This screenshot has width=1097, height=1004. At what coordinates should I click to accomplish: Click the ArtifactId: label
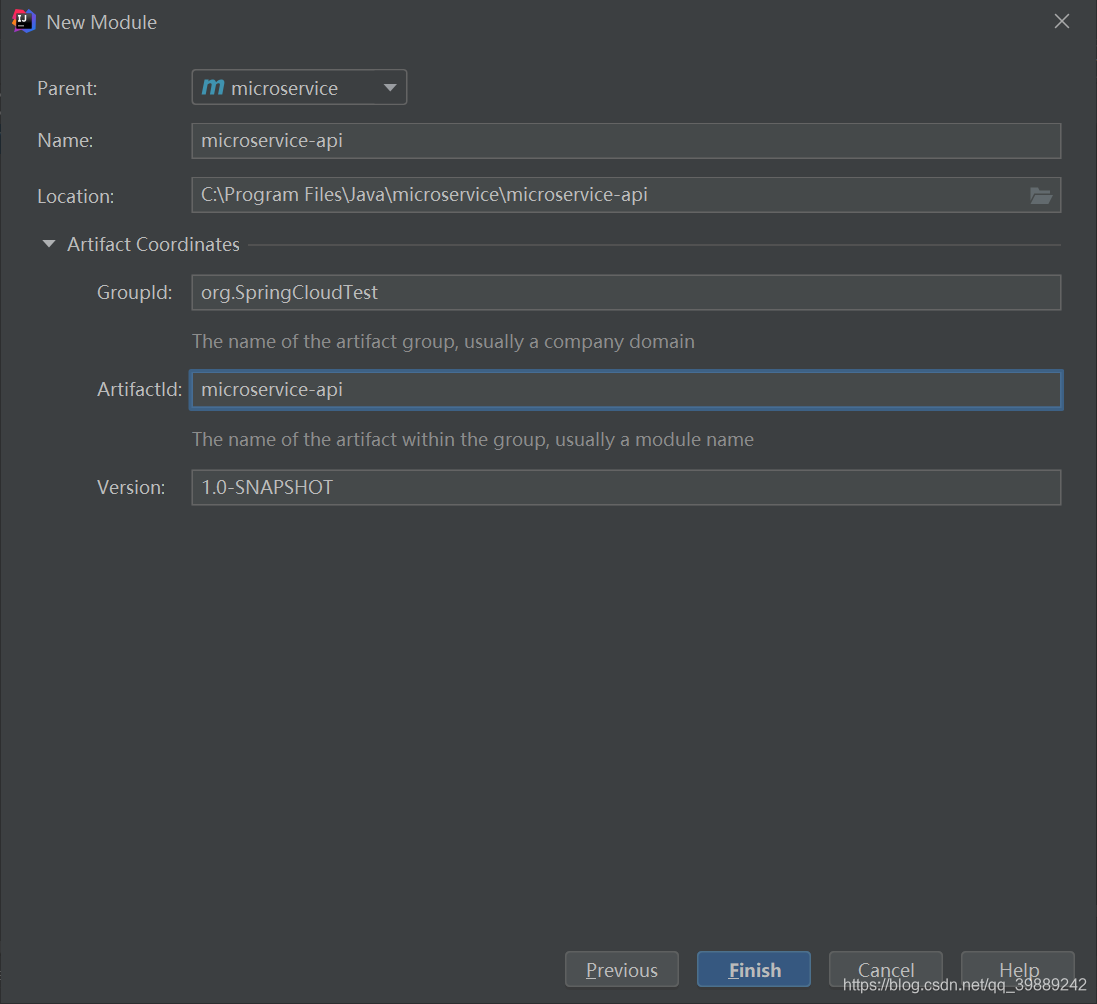pos(139,390)
